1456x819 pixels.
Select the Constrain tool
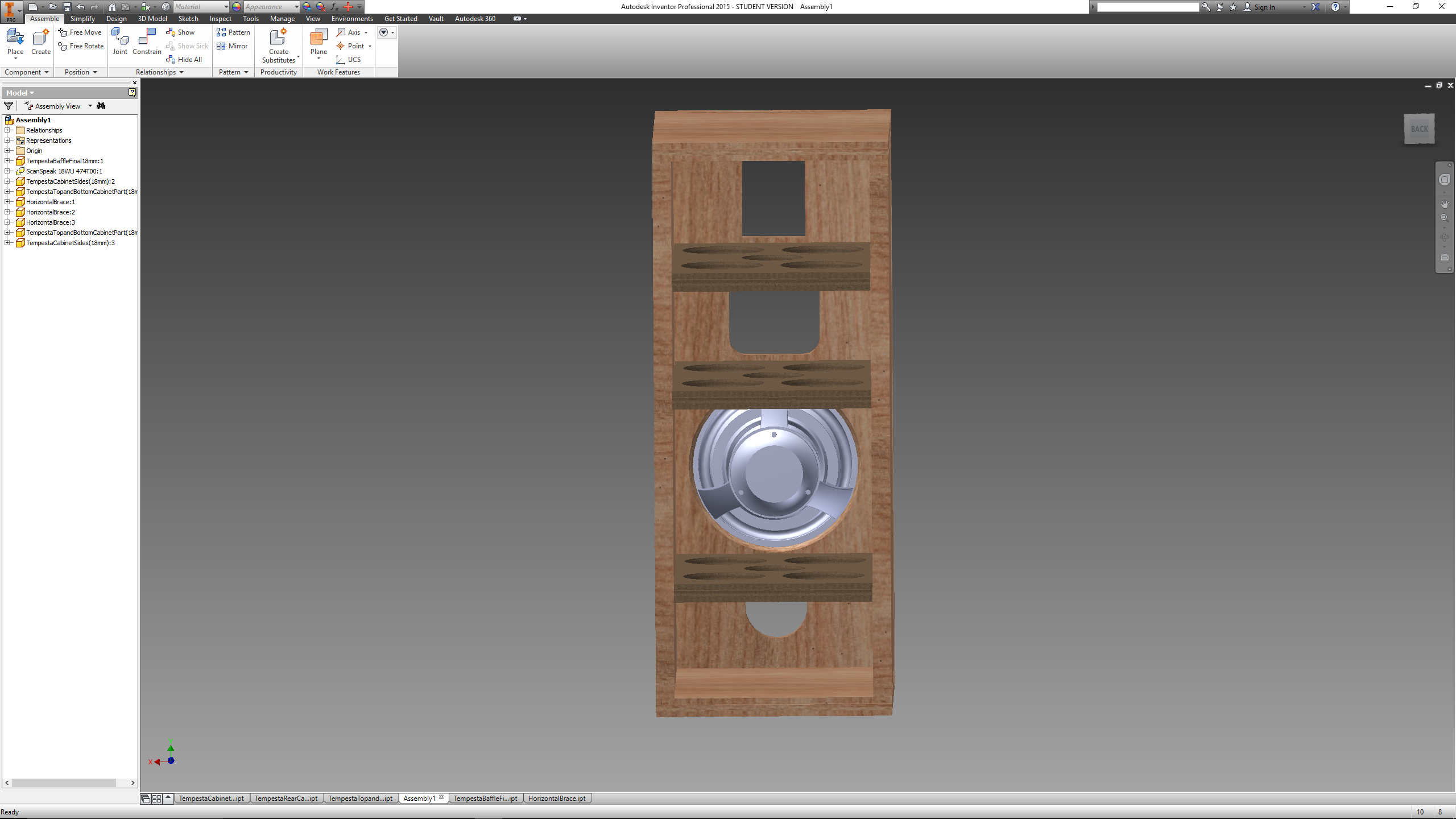[x=147, y=42]
